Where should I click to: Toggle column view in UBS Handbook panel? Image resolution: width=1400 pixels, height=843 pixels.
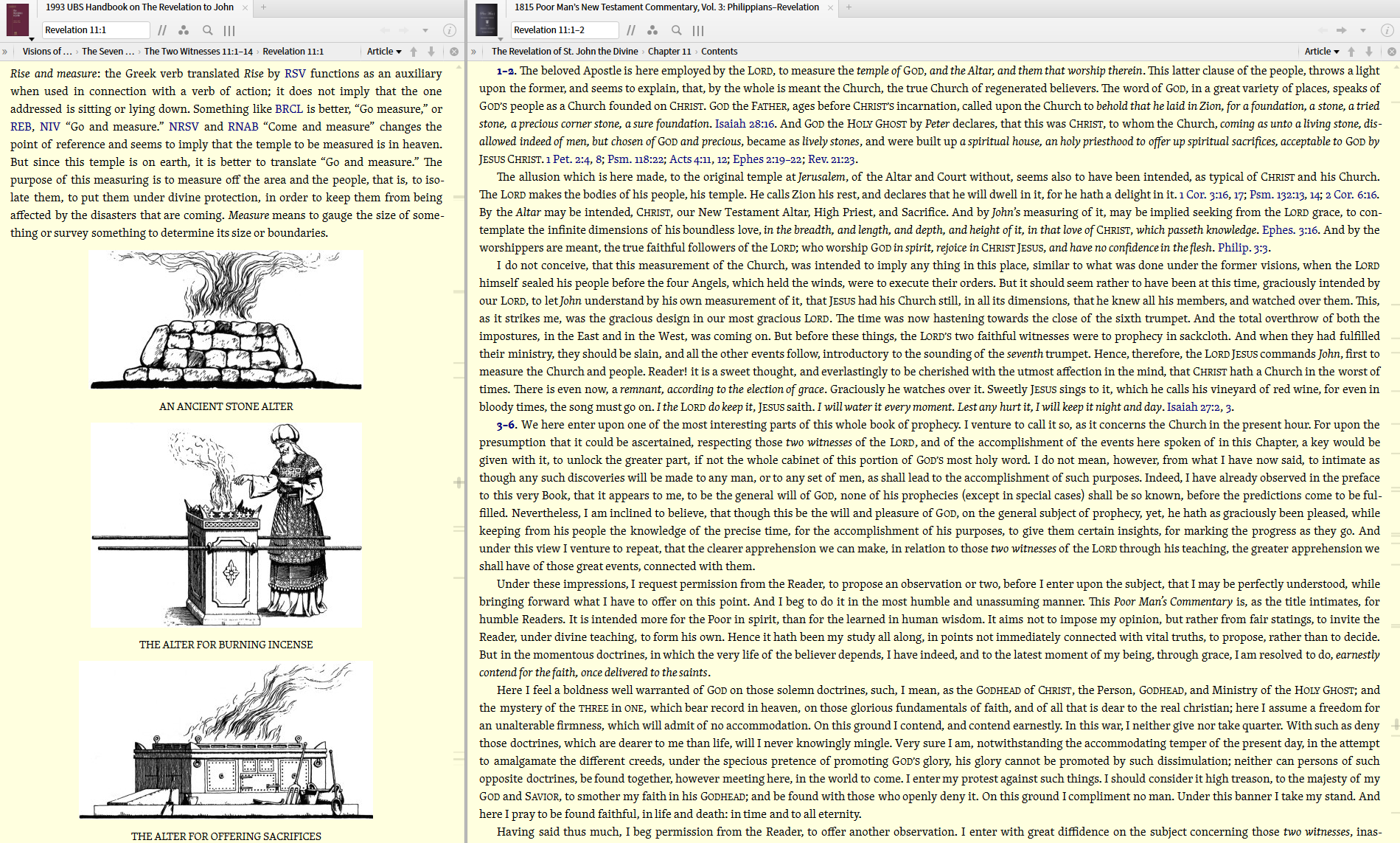pyautogui.click(x=229, y=30)
